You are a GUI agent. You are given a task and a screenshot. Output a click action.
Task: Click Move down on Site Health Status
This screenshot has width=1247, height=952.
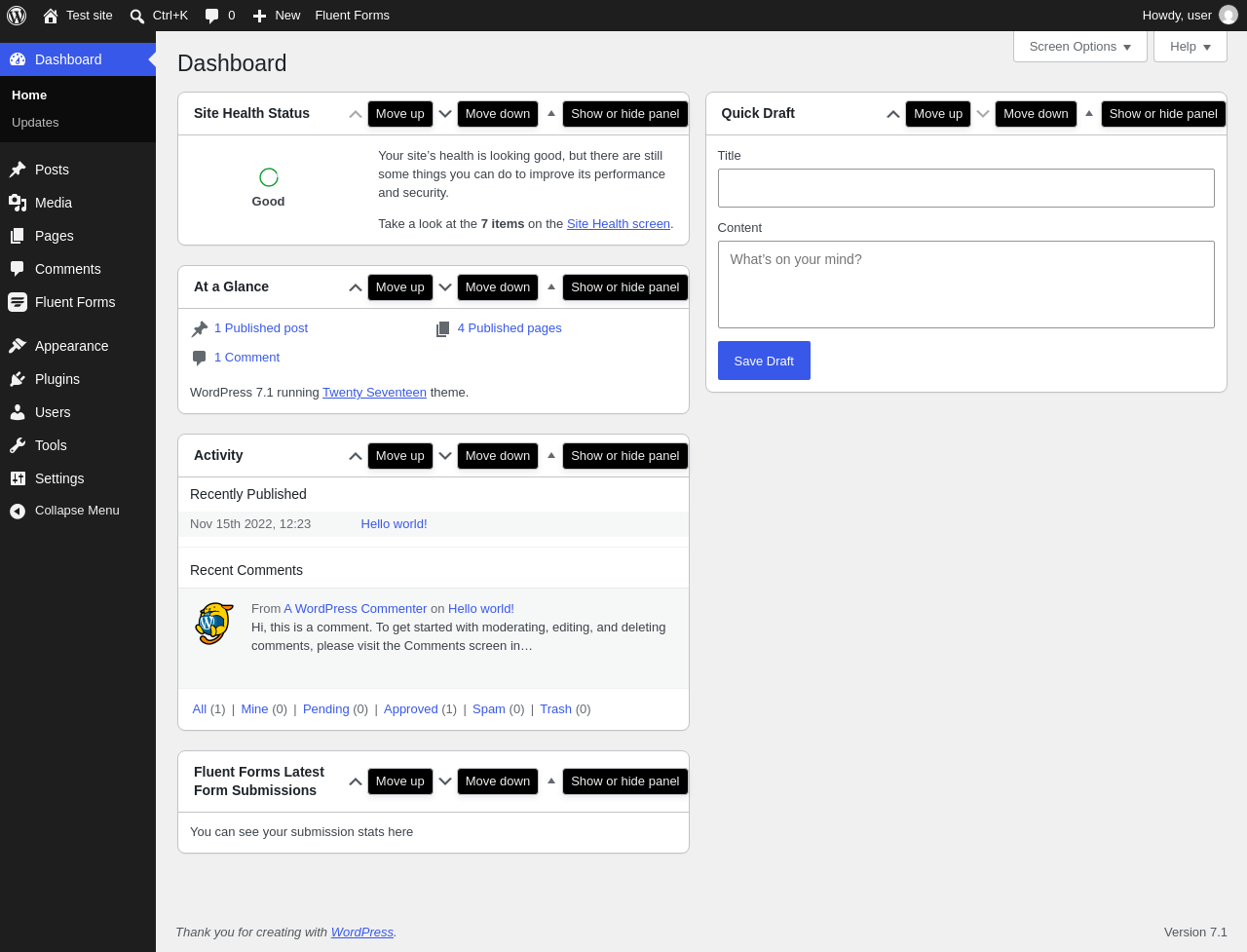pos(498,114)
